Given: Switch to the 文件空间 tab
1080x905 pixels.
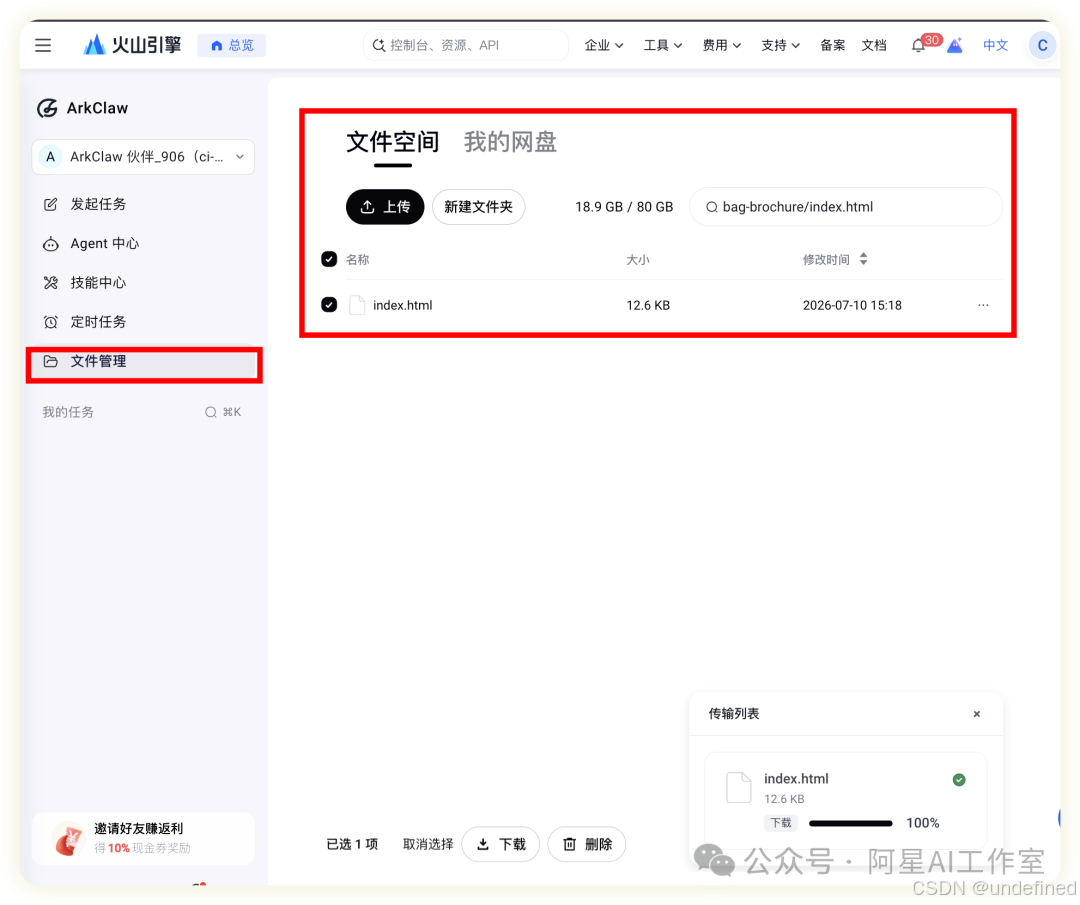Looking at the screenshot, I should pos(393,142).
